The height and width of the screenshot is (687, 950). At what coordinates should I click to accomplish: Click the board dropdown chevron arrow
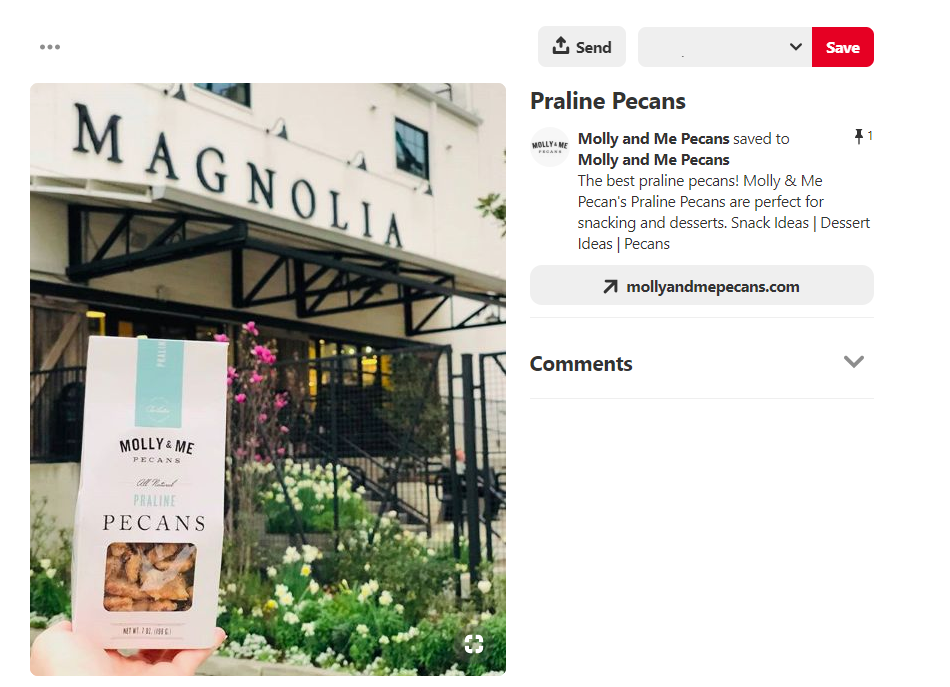796,47
